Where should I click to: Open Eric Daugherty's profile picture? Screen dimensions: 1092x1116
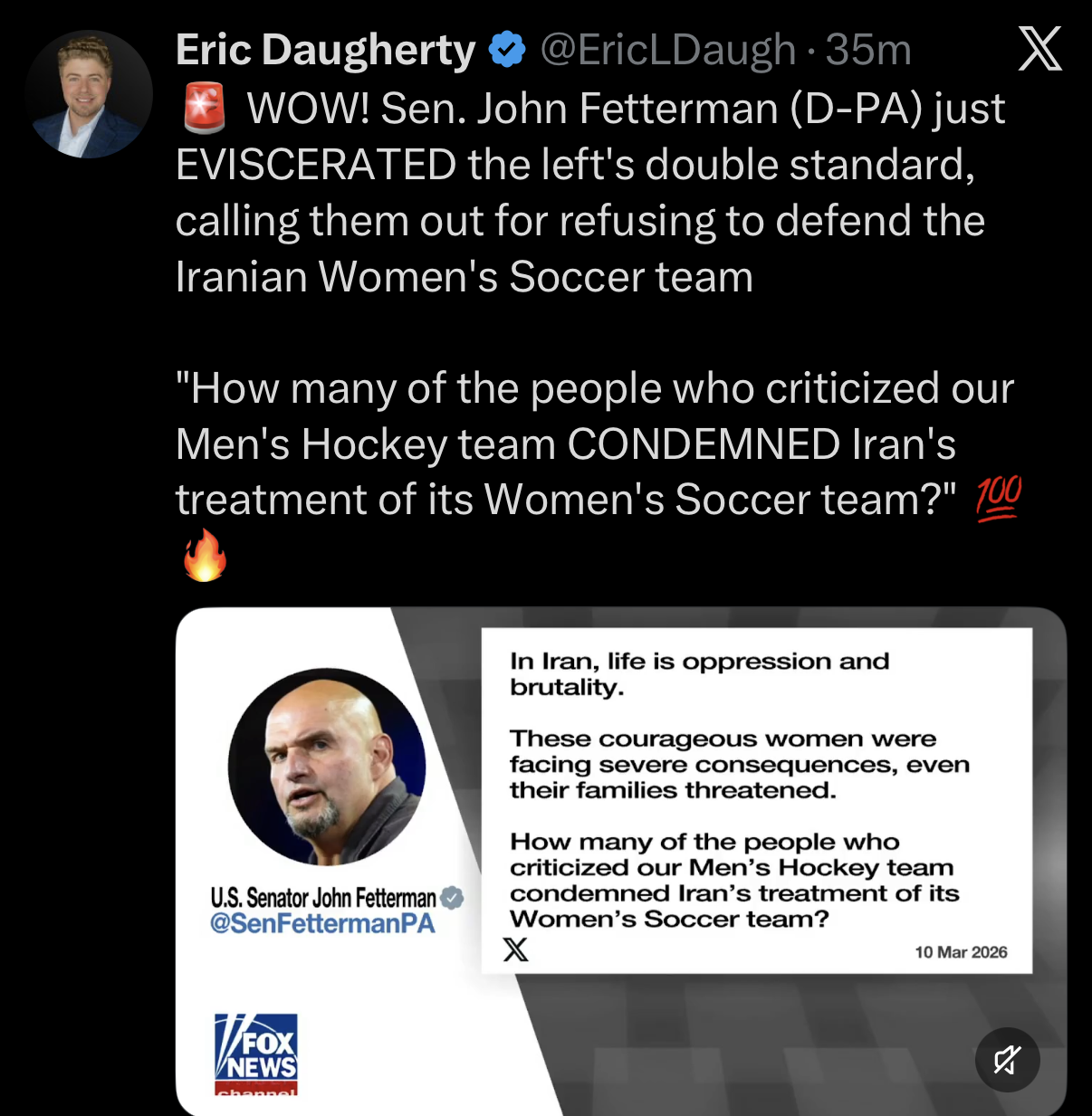tap(89, 94)
